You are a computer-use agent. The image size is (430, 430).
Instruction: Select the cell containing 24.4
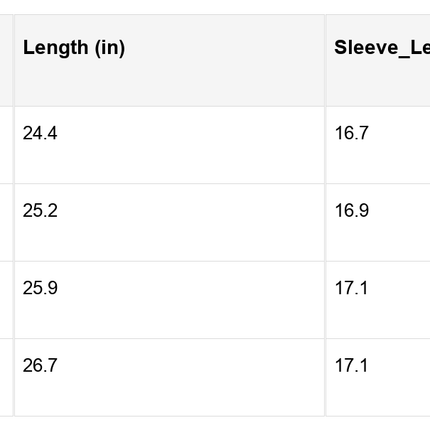tap(169, 145)
